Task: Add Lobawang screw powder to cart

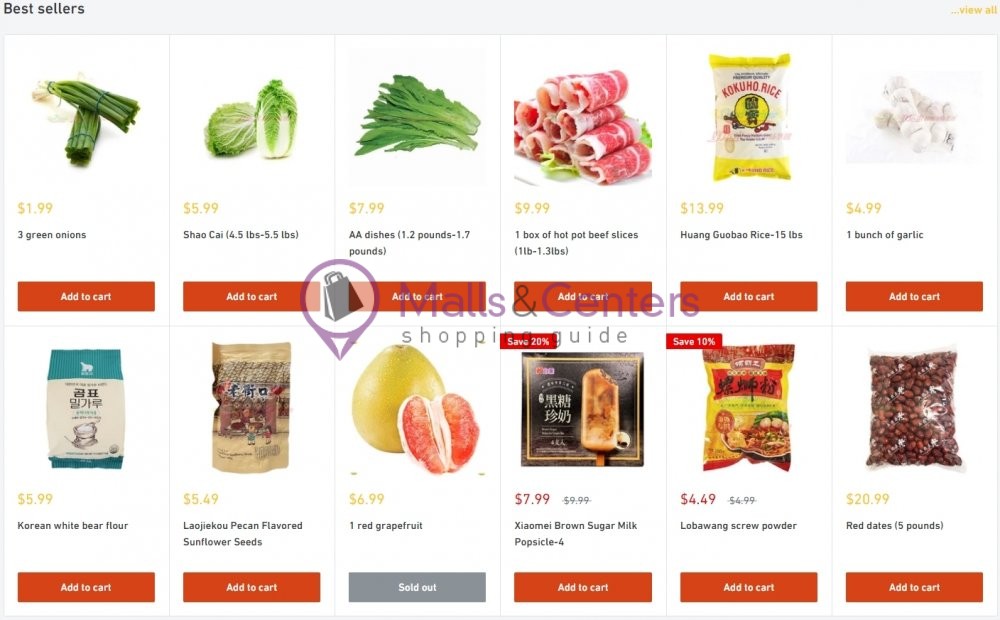Action: click(x=747, y=587)
